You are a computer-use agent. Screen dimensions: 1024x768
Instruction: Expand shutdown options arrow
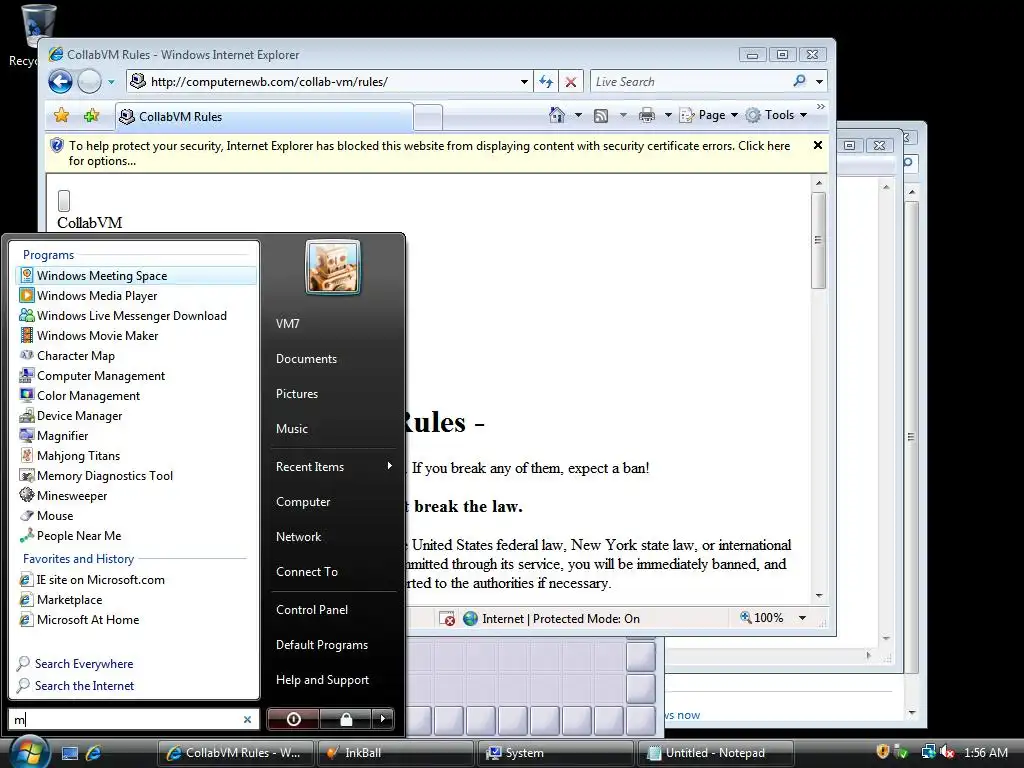click(383, 719)
